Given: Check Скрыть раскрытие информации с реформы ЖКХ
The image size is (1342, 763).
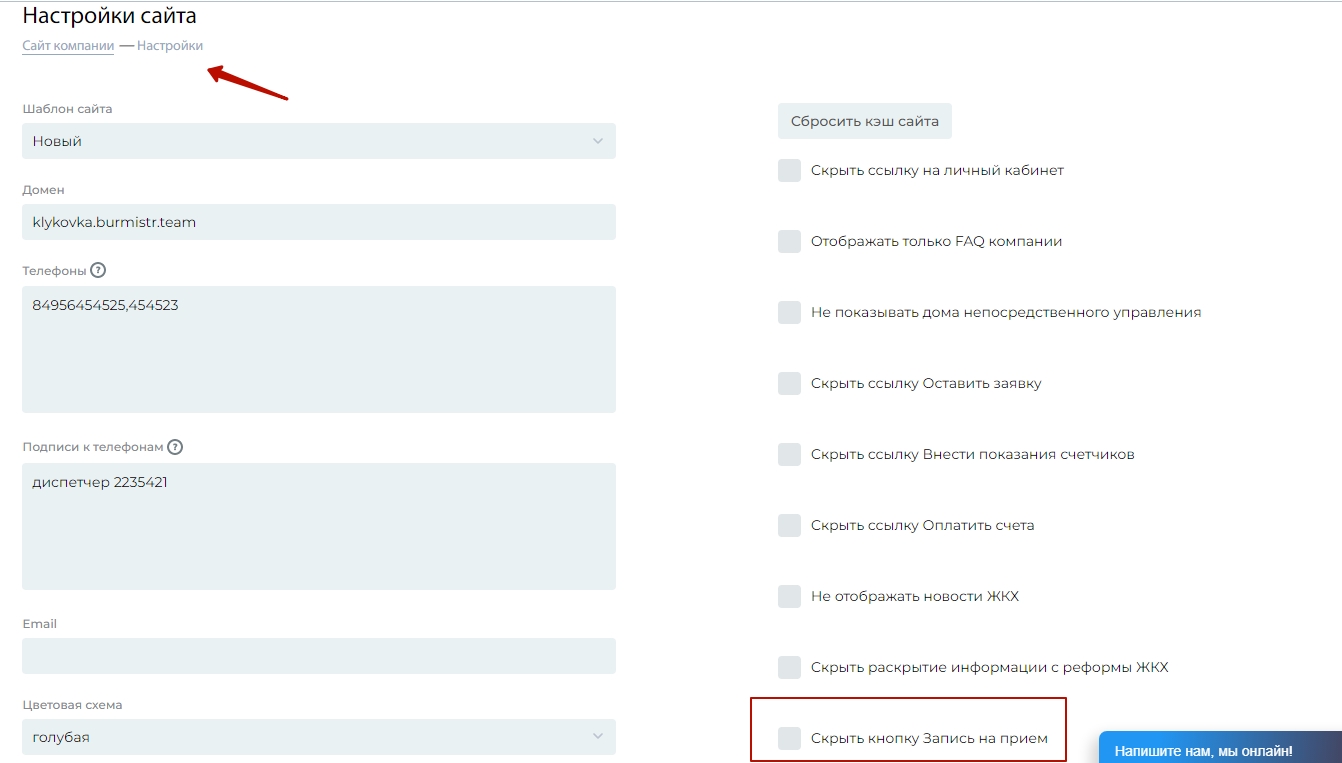Looking at the screenshot, I should click(790, 667).
